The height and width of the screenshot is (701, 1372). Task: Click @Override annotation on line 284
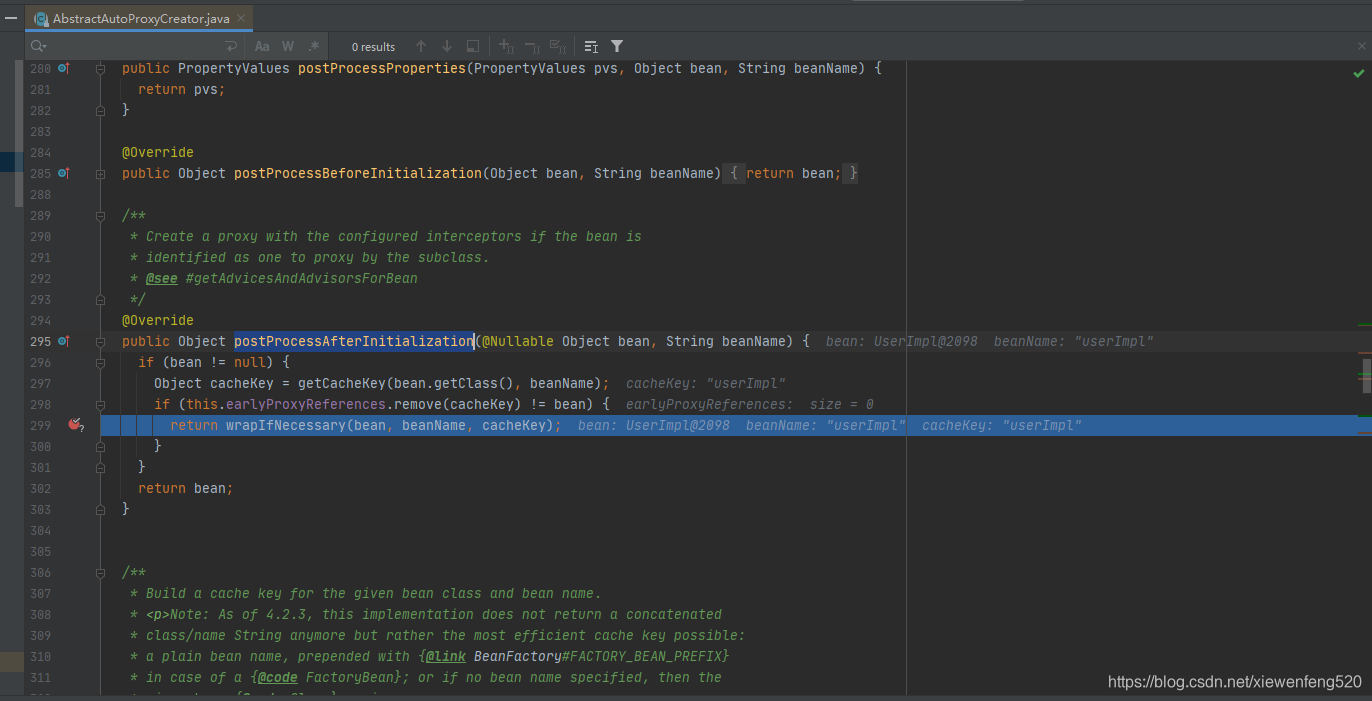(158, 152)
